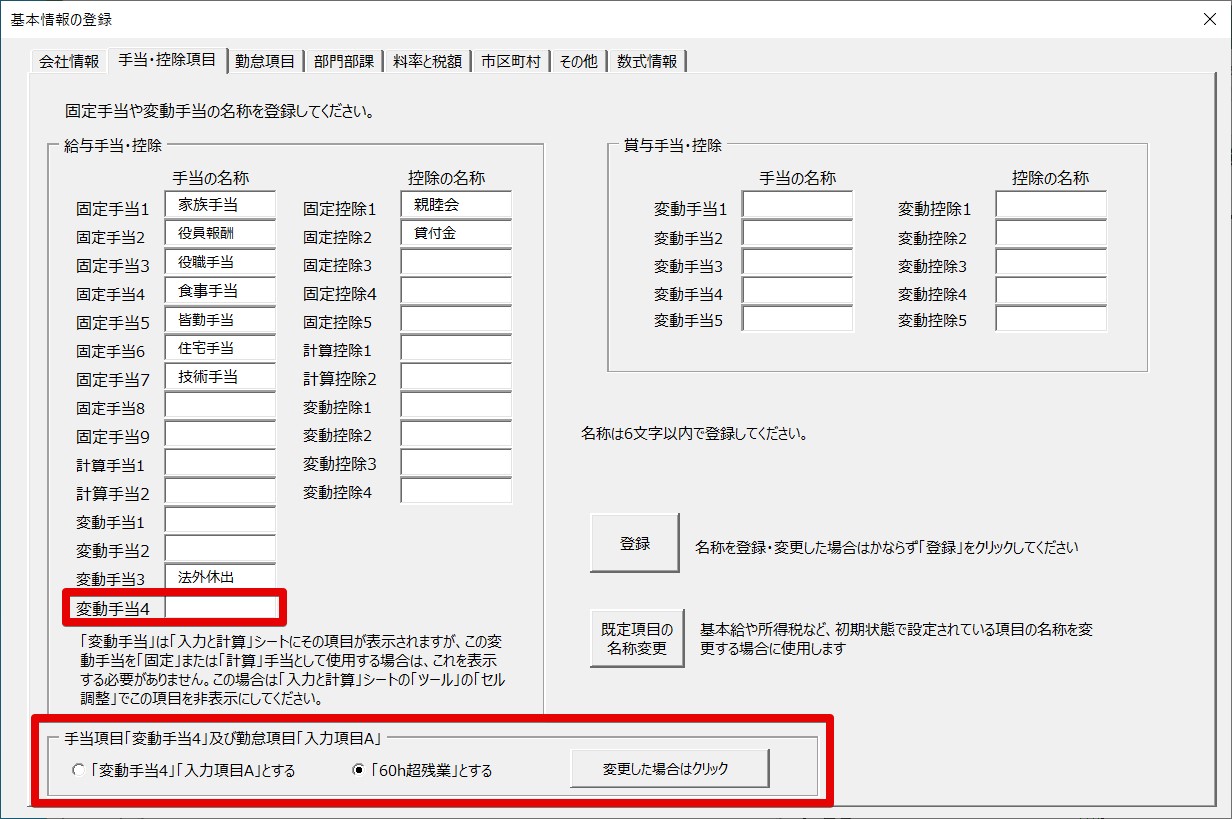The image size is (1232, 819).
Task: Open the 数式情報 tab
Action: 647,61
